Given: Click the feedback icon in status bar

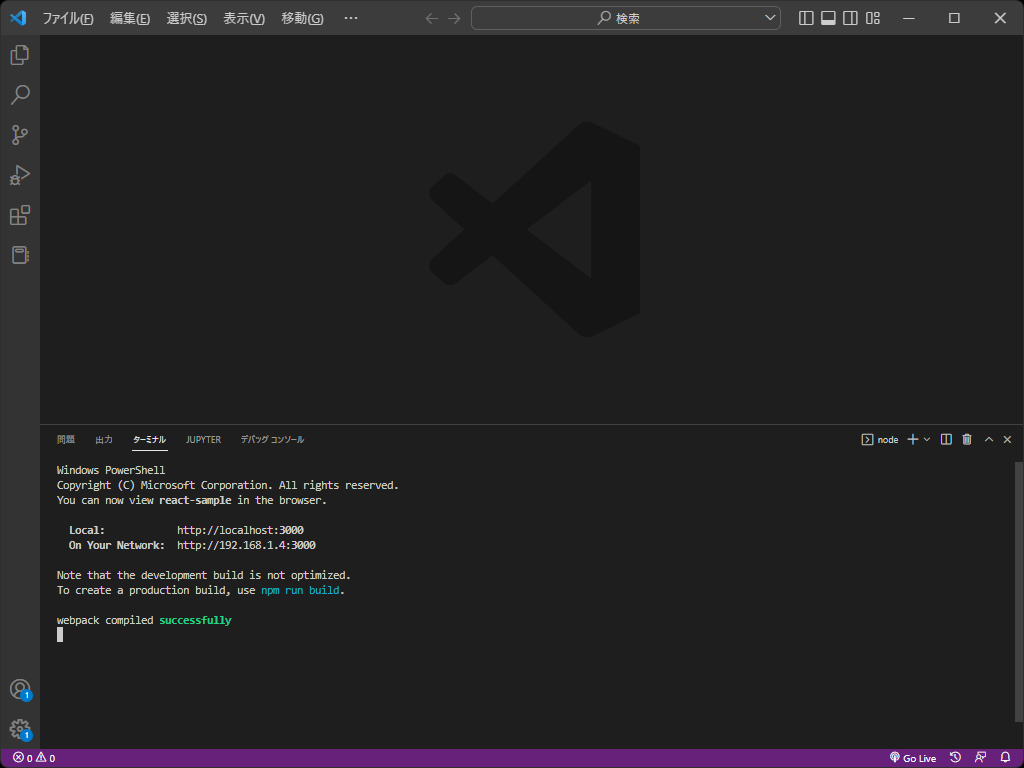Looking at the screenshot, I should (980, 758).
